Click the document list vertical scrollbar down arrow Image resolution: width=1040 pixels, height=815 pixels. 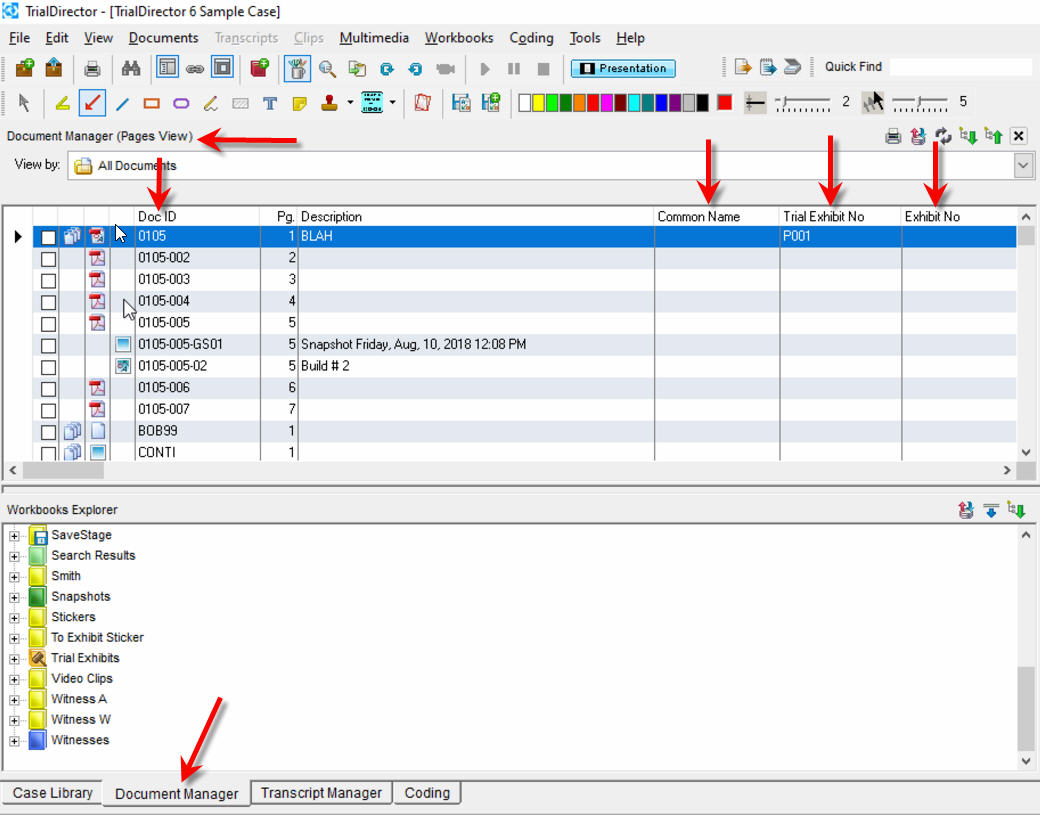tap(1025, 452)
